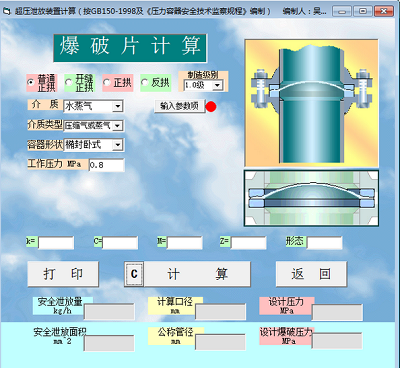Click the 返回 button
This screenshot has width=400, height=368.
[311, 274]
